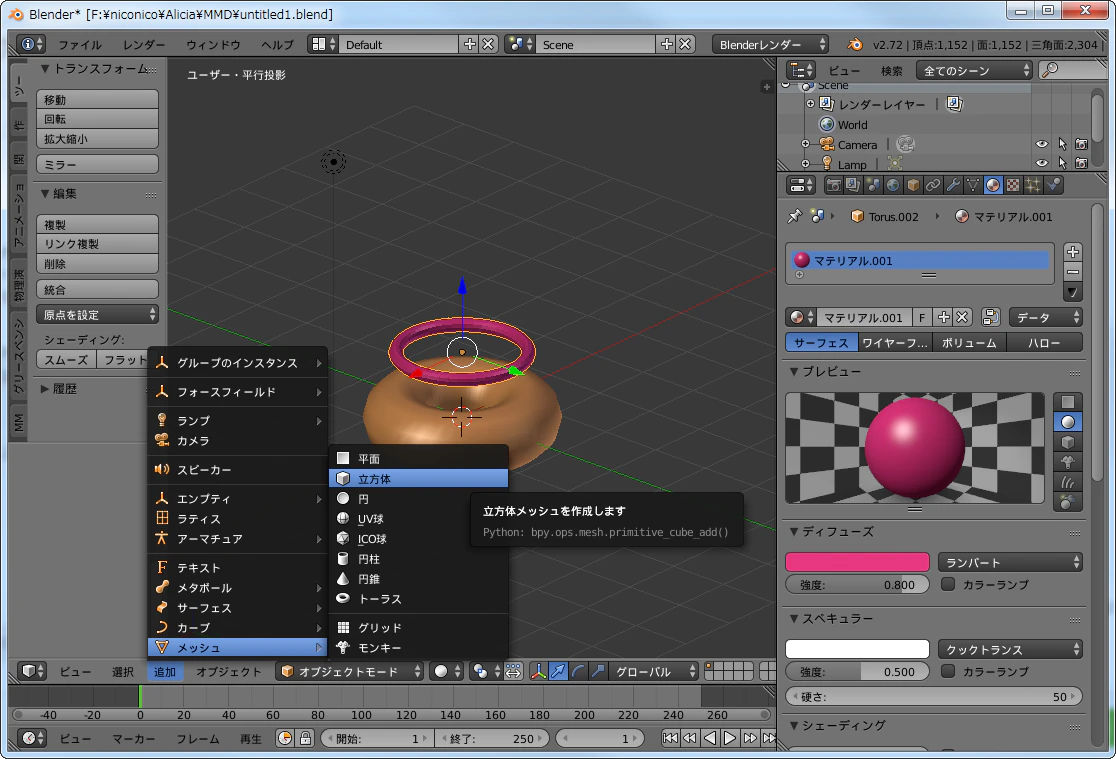Click the Blender info editor type icon
The width and height of the screenshot is (1116, 759).
click(x=31, y=44)
